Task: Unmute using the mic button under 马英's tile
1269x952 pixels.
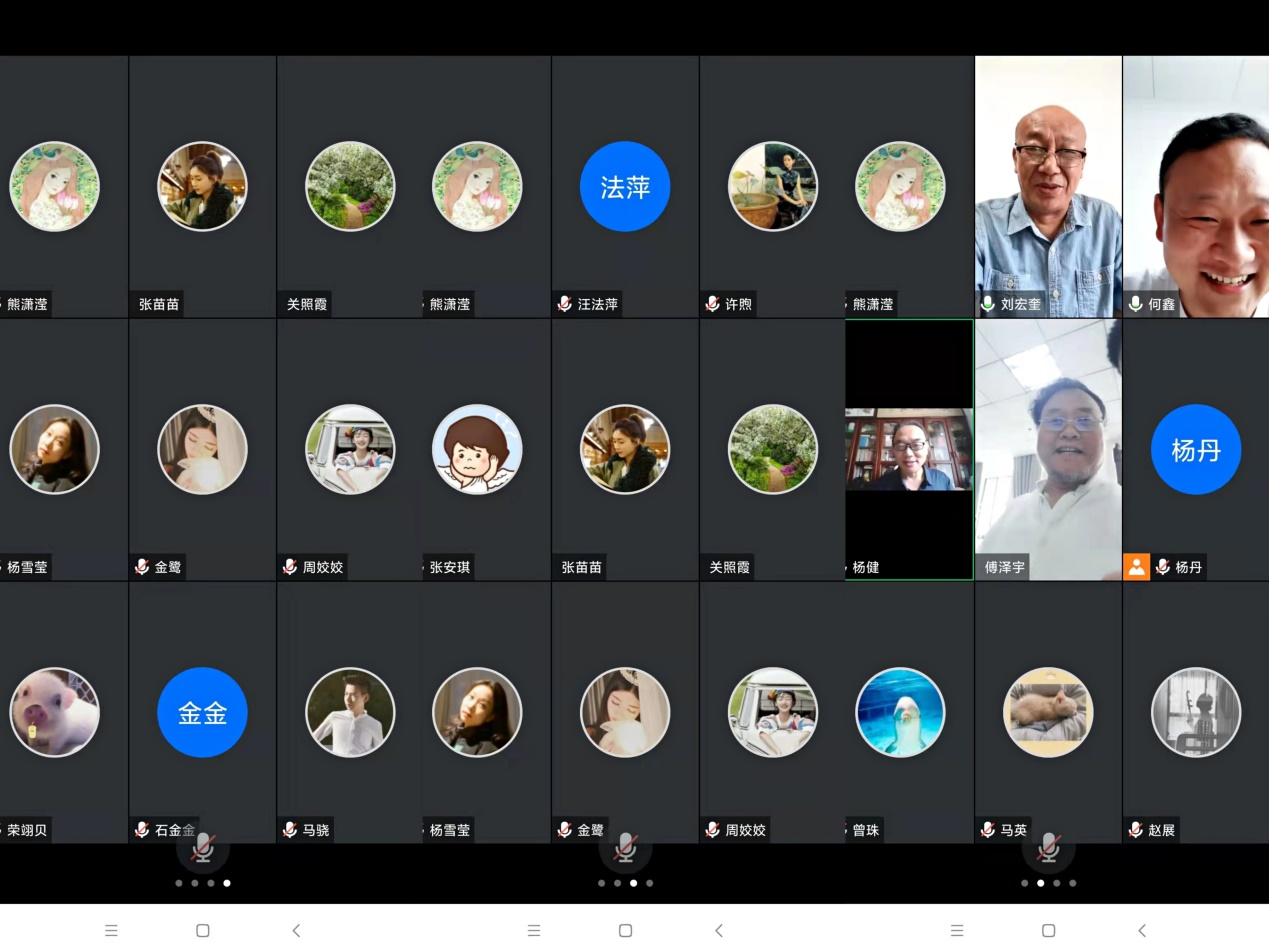Action: coord(1048,848)
